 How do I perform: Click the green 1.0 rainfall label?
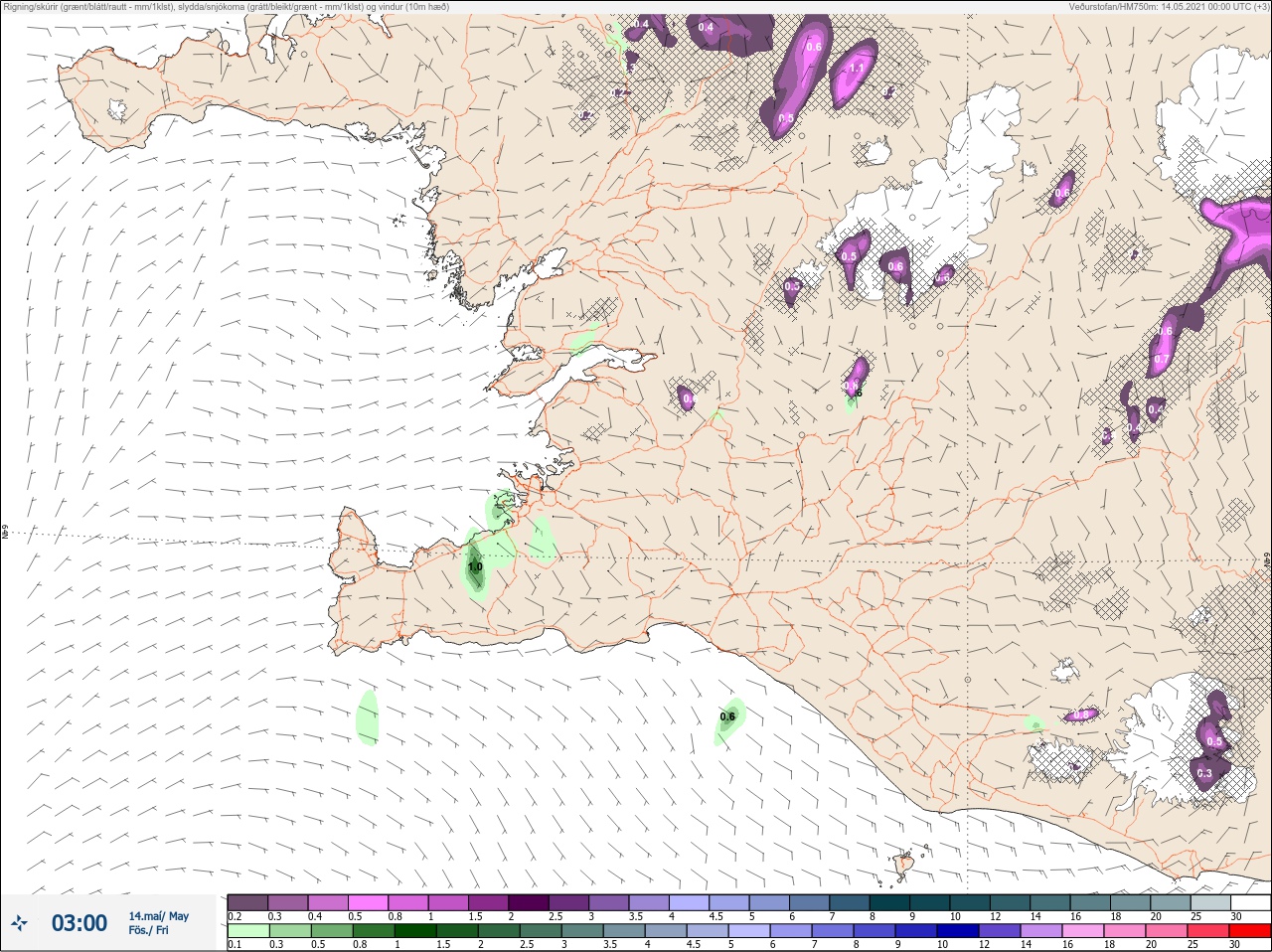[x=475, y=567]
